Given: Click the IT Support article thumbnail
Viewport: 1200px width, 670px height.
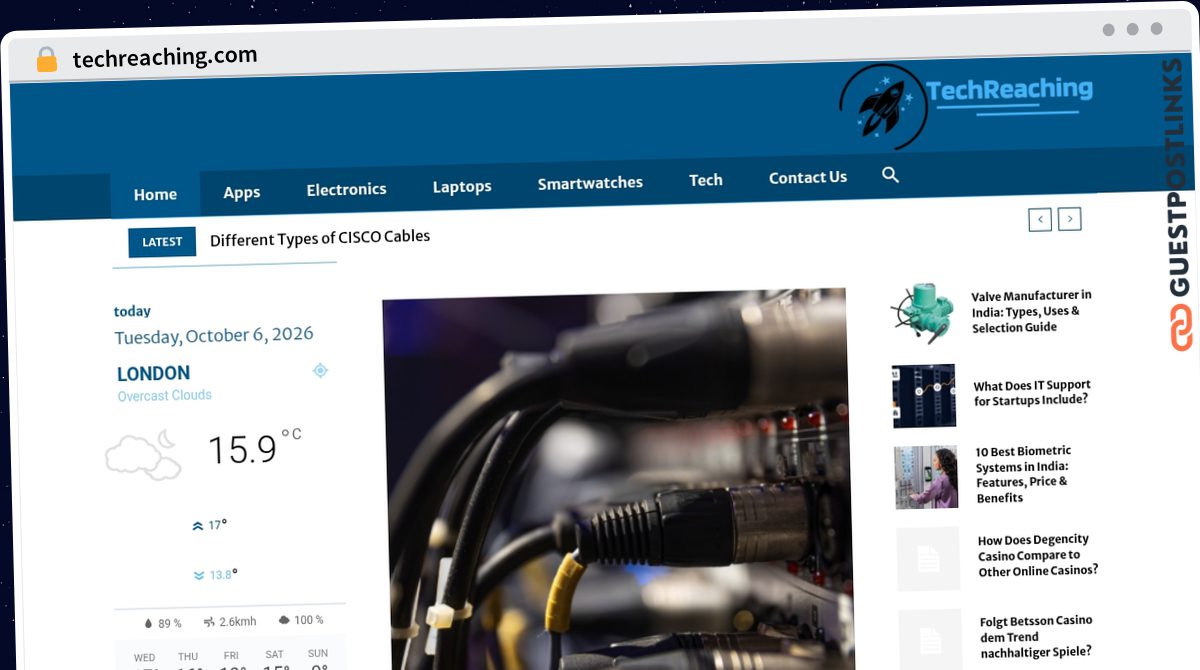Looking at the screenshot, I should point(924,396).
